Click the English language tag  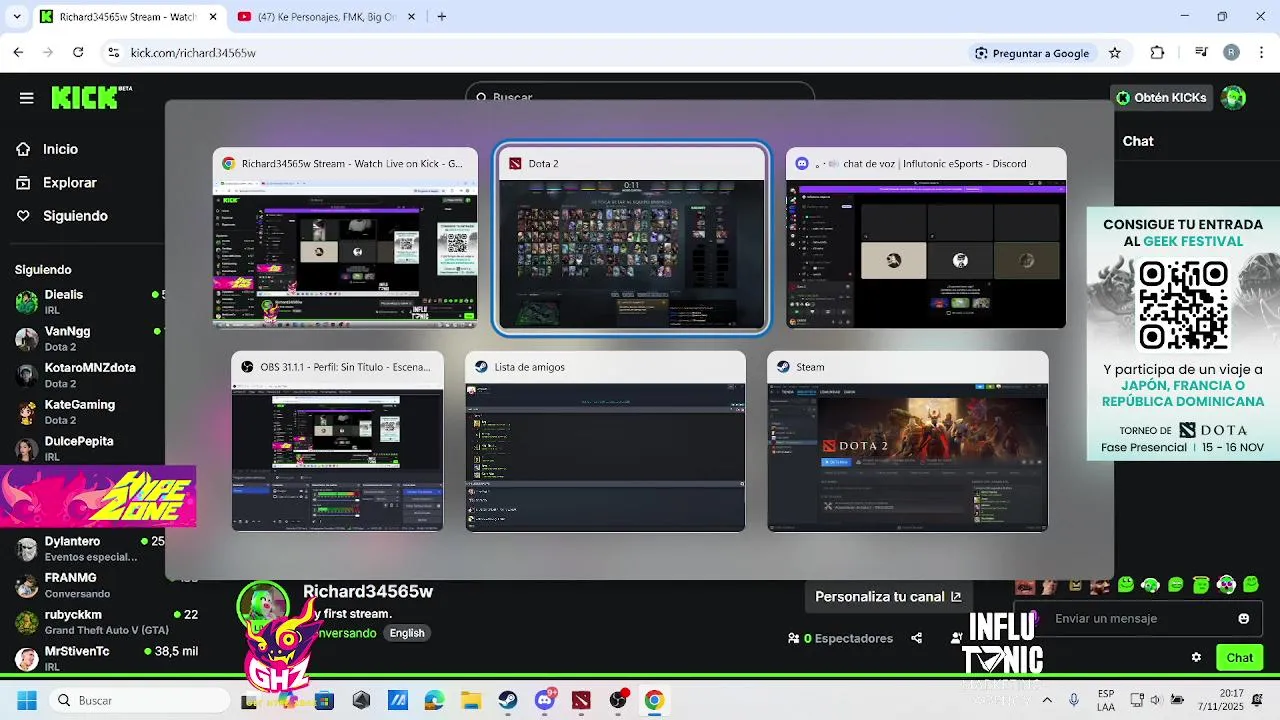click(407, 633)
